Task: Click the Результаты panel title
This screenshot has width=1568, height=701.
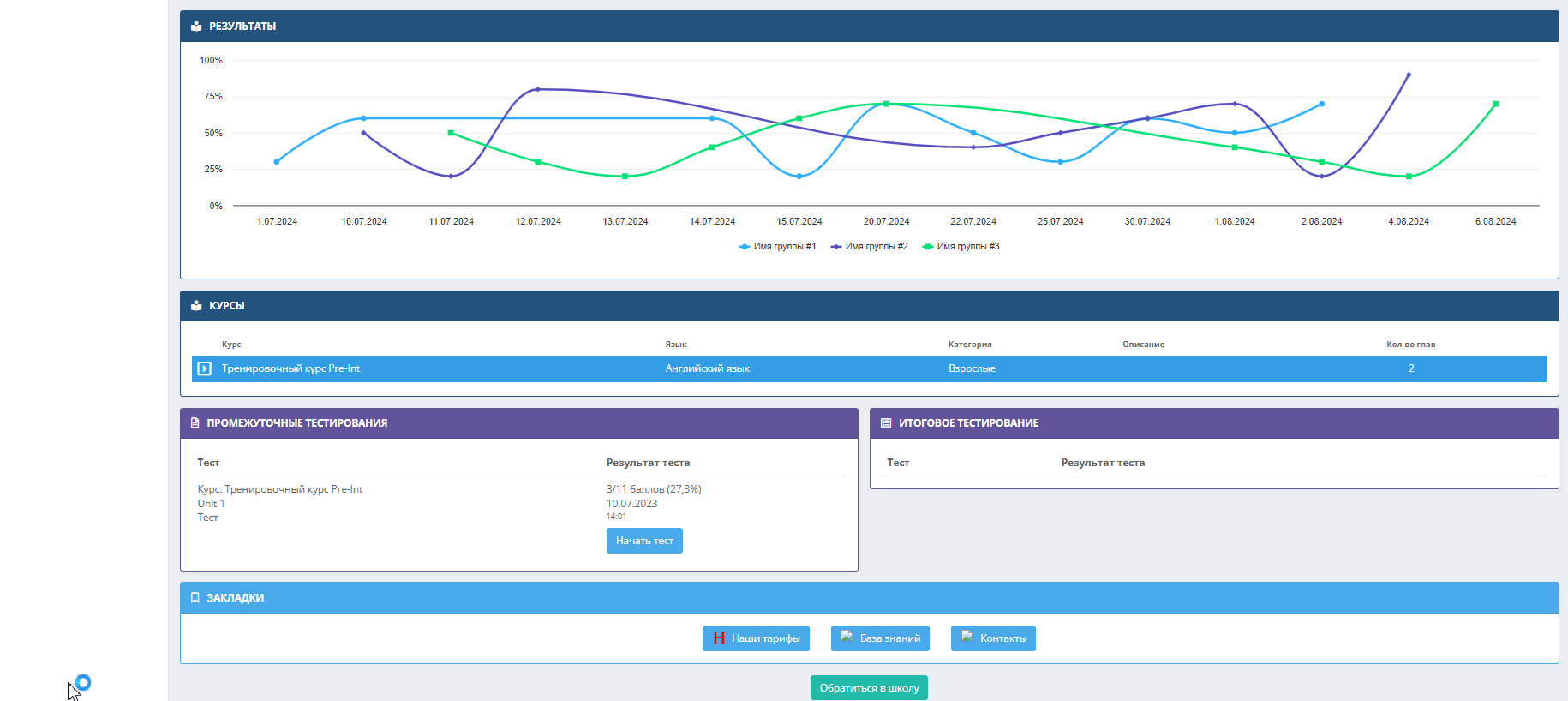Action: tap(242, 27)
